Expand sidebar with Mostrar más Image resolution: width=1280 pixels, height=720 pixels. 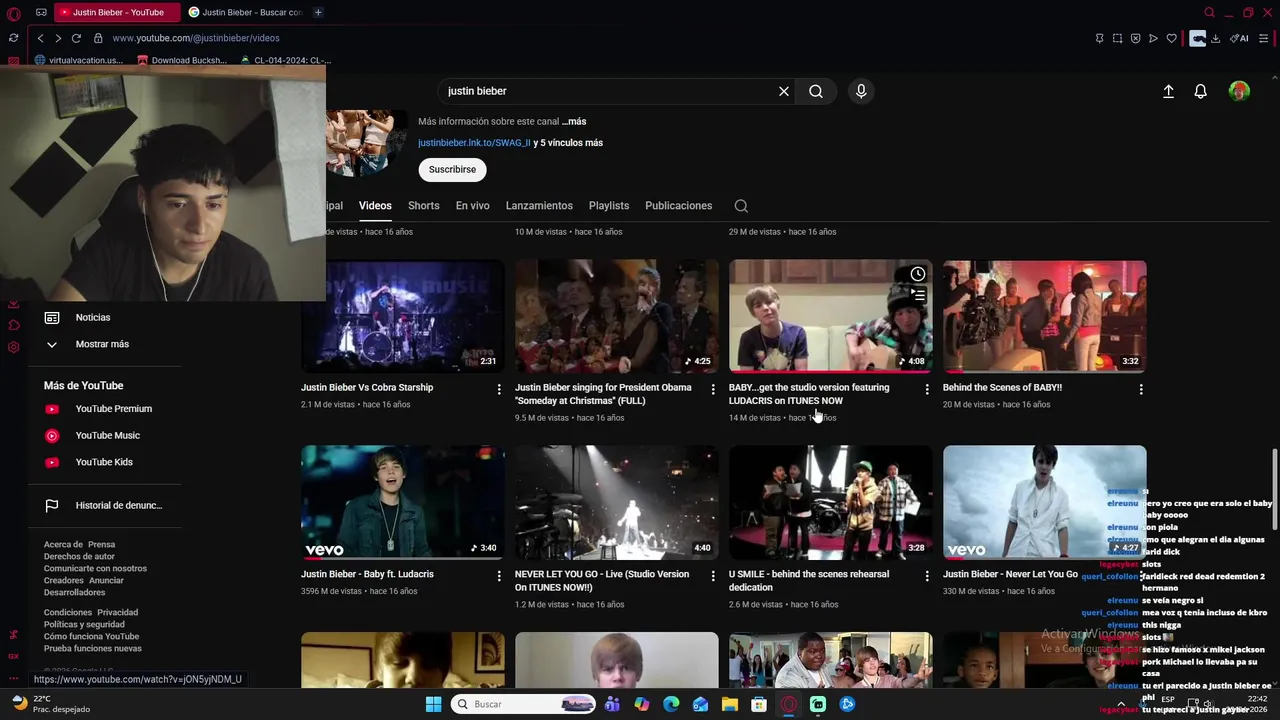(103, 344)
